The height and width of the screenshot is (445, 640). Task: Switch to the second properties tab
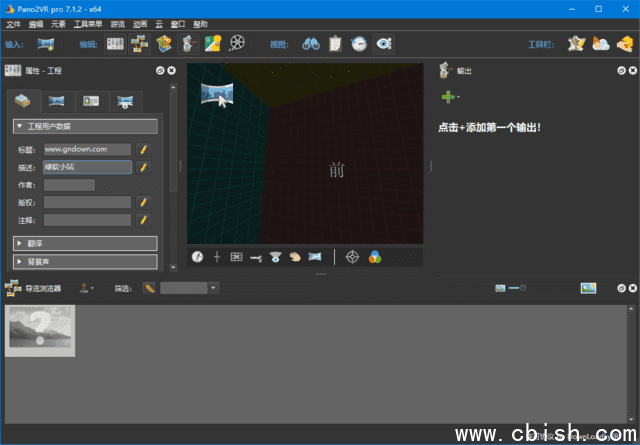57,101
